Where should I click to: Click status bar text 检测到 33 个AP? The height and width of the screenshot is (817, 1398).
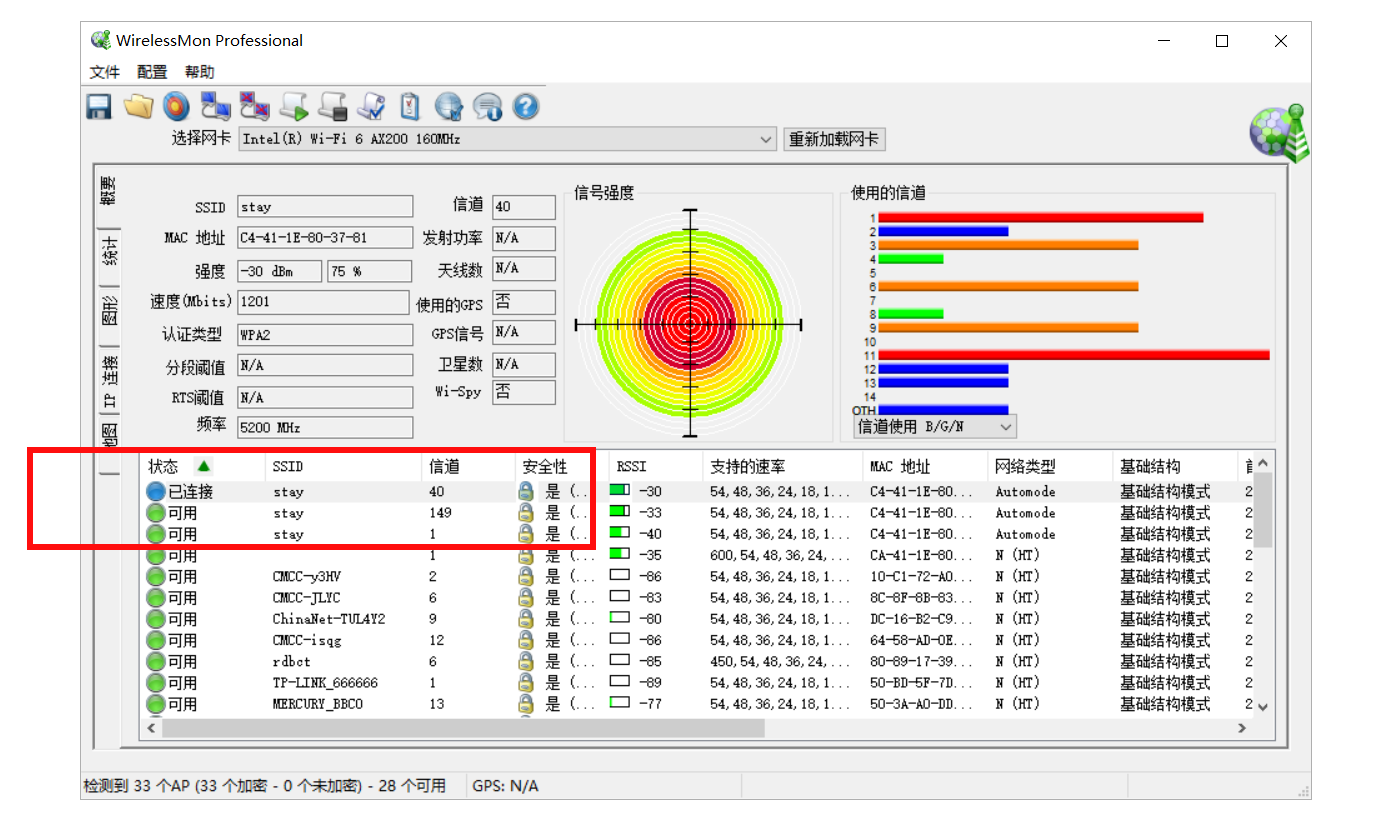[264, 786]
